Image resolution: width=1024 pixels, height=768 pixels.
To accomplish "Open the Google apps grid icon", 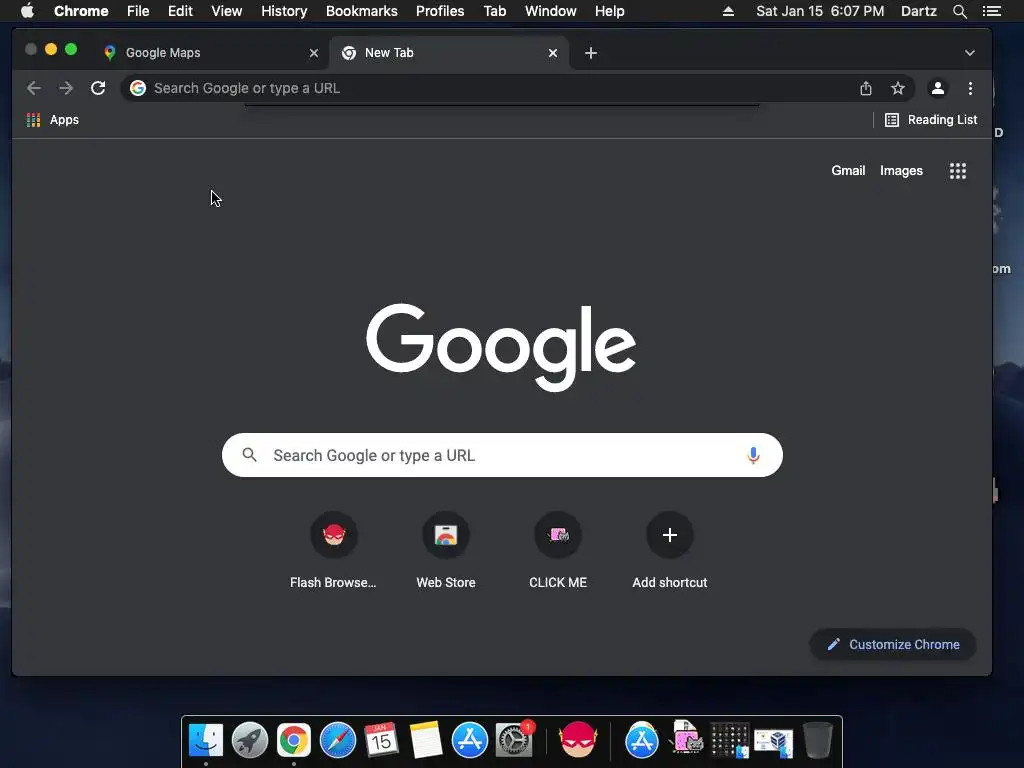I will coord(958,171).
